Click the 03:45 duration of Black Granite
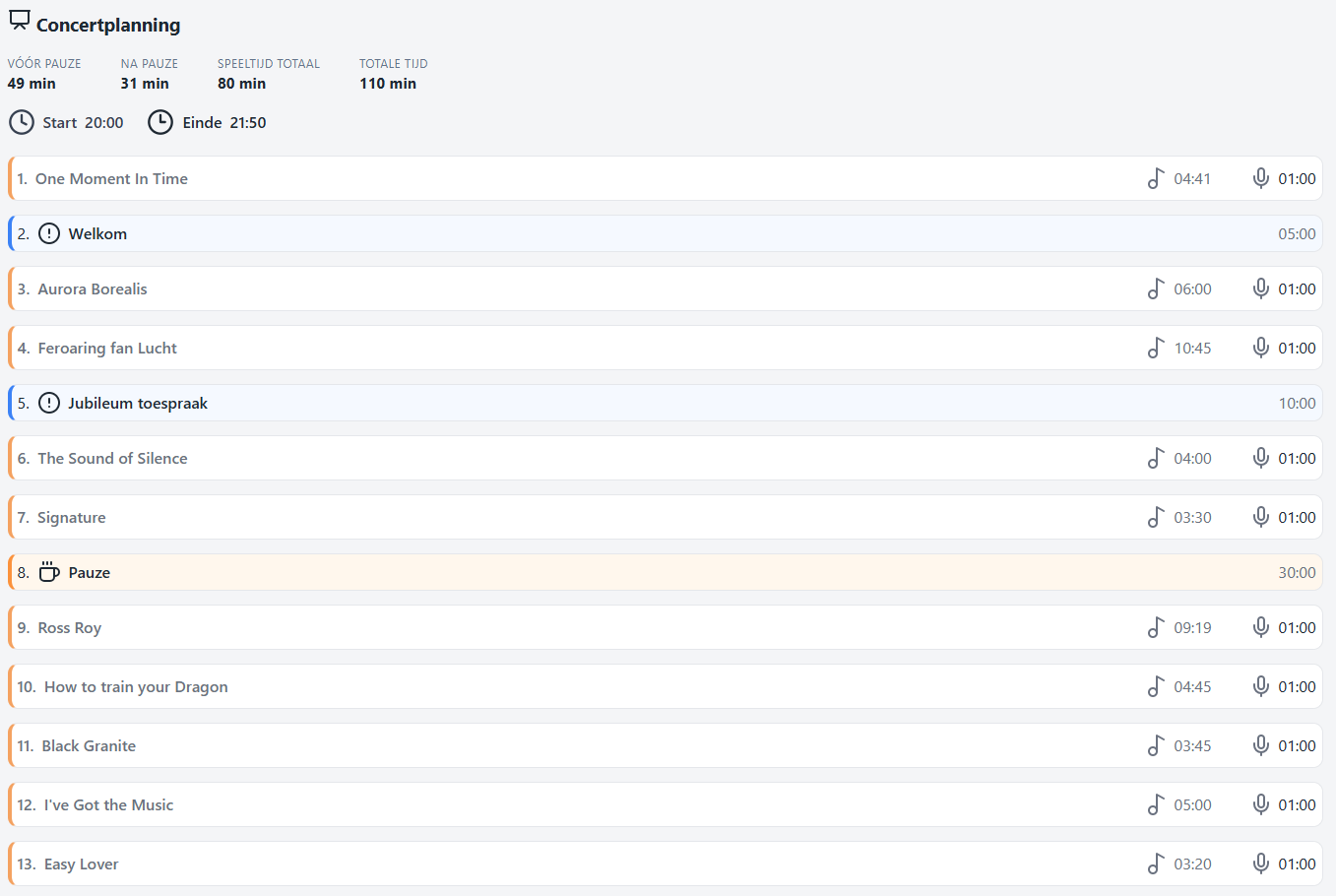This screenshot has width=1336, height=896. (x=1192, y=745)
